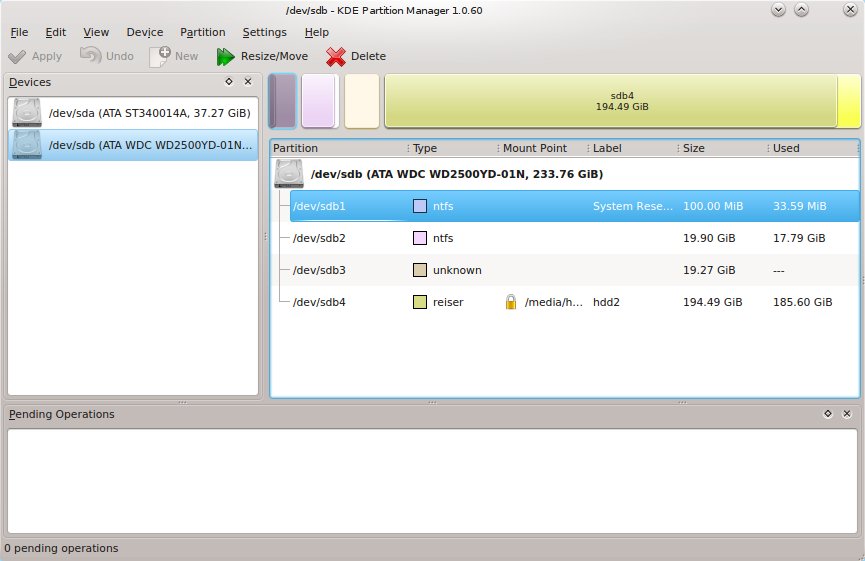Image resolution: width=865 pixels, height=561 pixels.
Task: Click '0 pending operations' in status bar
Action: [x=61, y=548]
